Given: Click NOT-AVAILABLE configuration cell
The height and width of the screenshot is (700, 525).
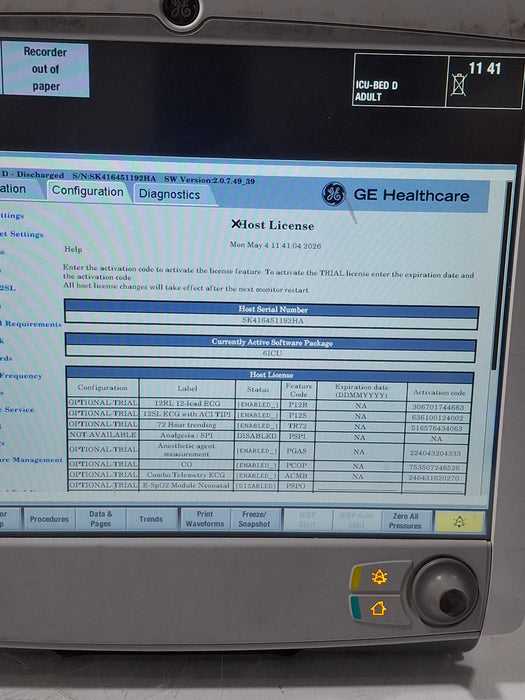Looking at the screenshot, I should tap(103, 435).
